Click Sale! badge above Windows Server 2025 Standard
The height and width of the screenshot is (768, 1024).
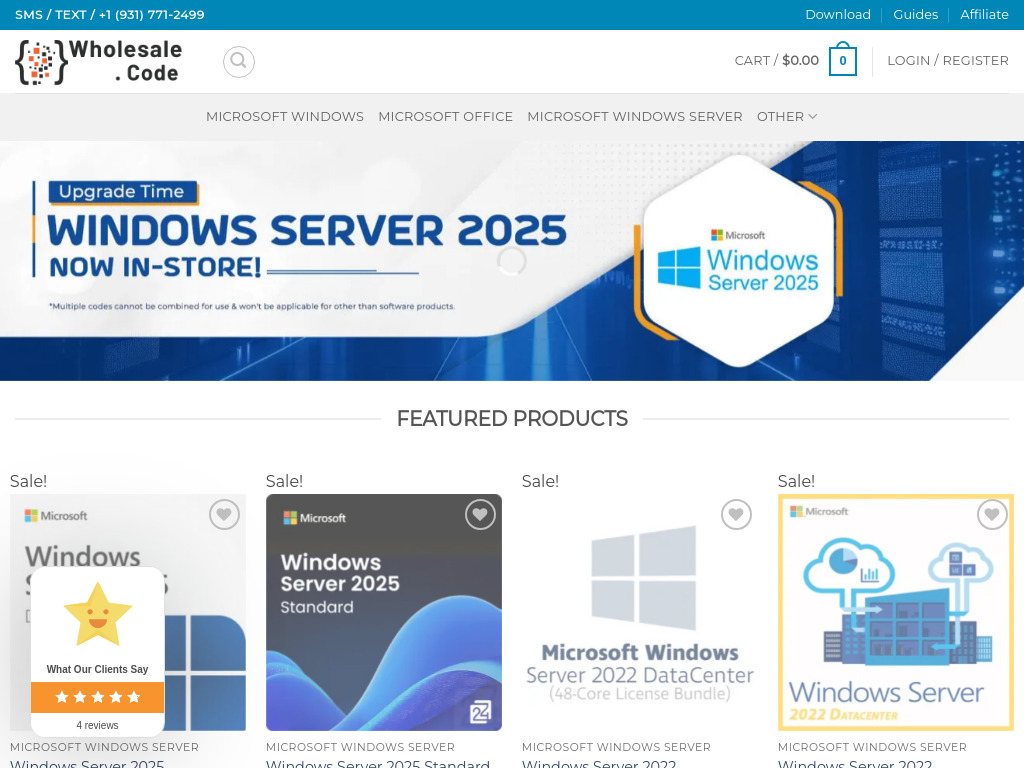tap(284, 481)
